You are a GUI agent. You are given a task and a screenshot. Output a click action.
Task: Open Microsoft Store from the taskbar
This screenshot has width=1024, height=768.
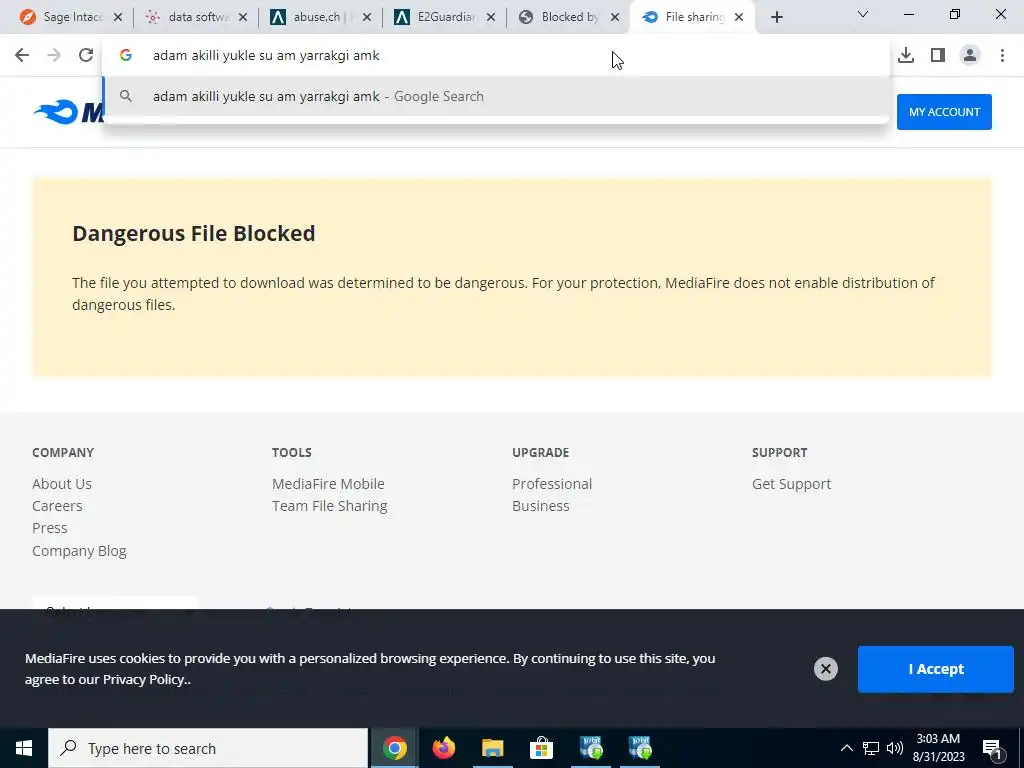[541, 748]
